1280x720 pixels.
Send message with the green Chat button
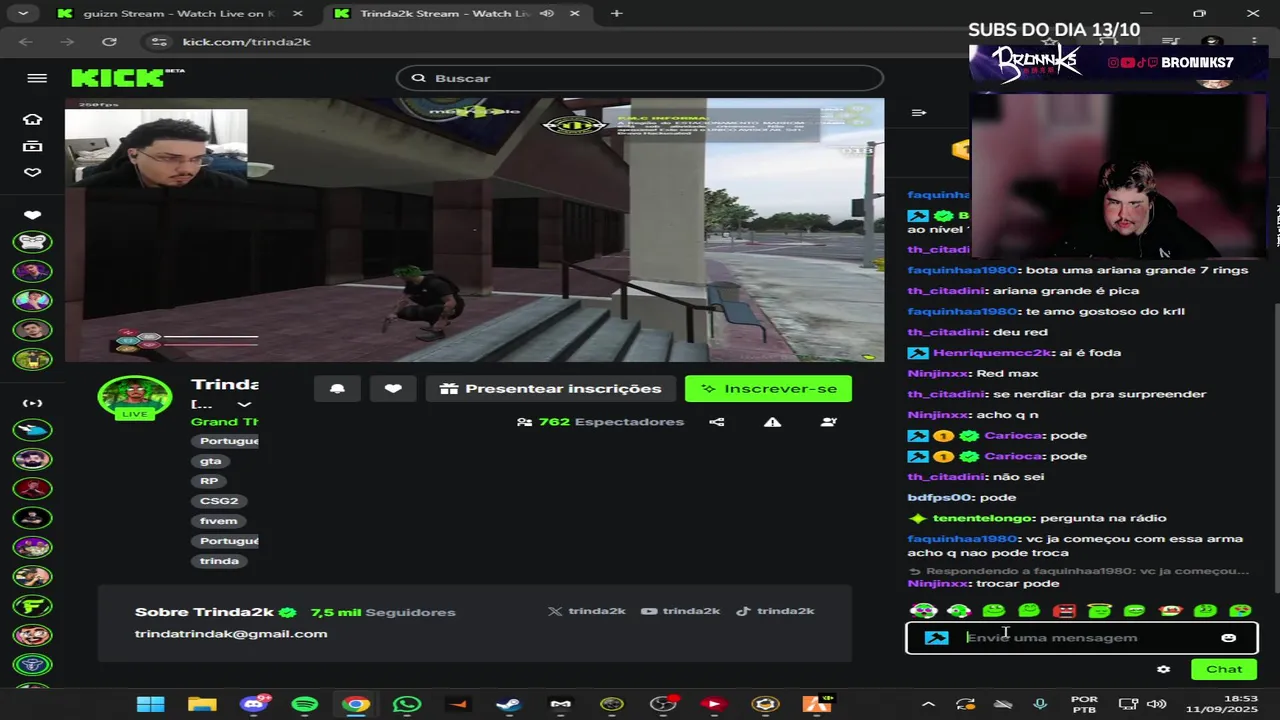[1224, 670]
